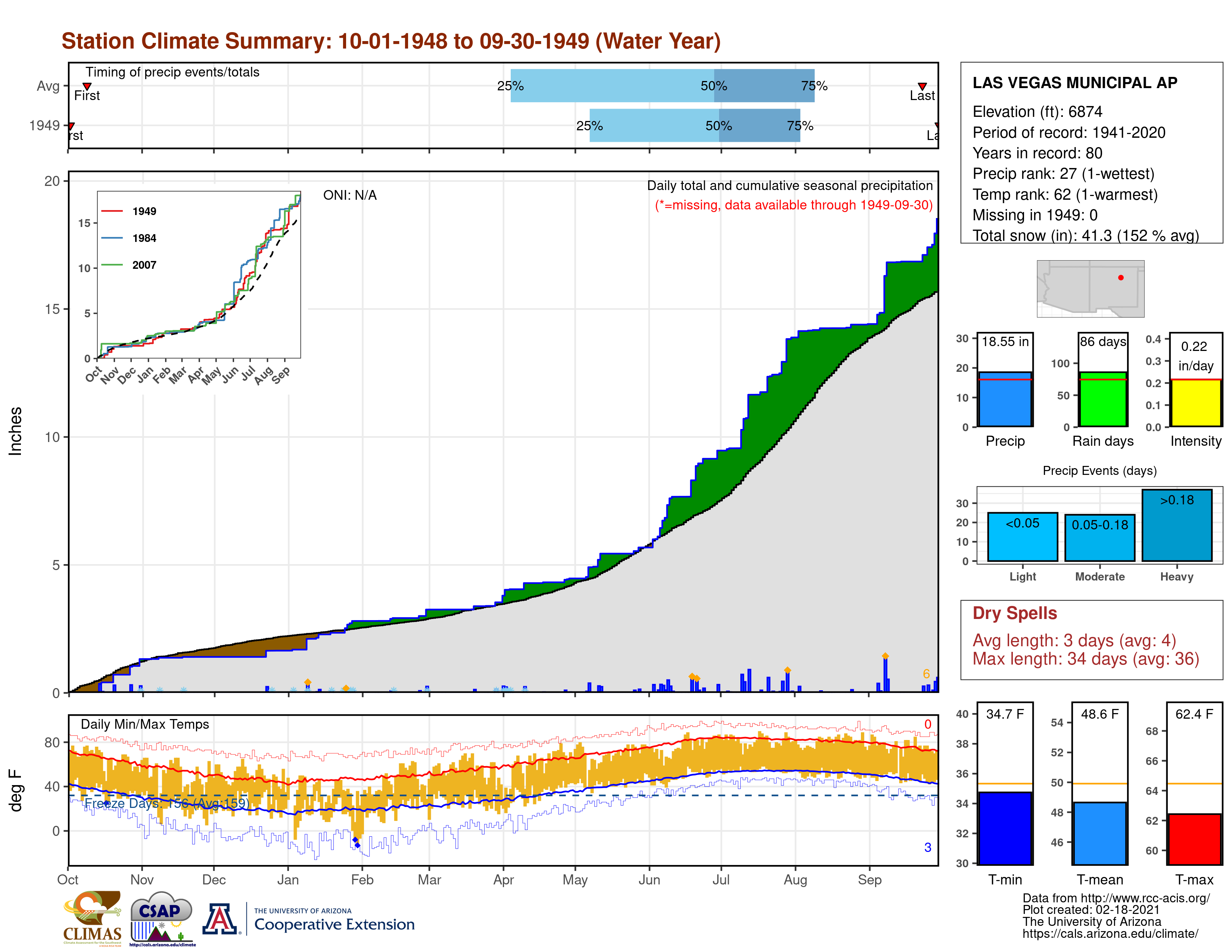
Task: Click the green Rain days bar
Action: tap(1103, 399)
